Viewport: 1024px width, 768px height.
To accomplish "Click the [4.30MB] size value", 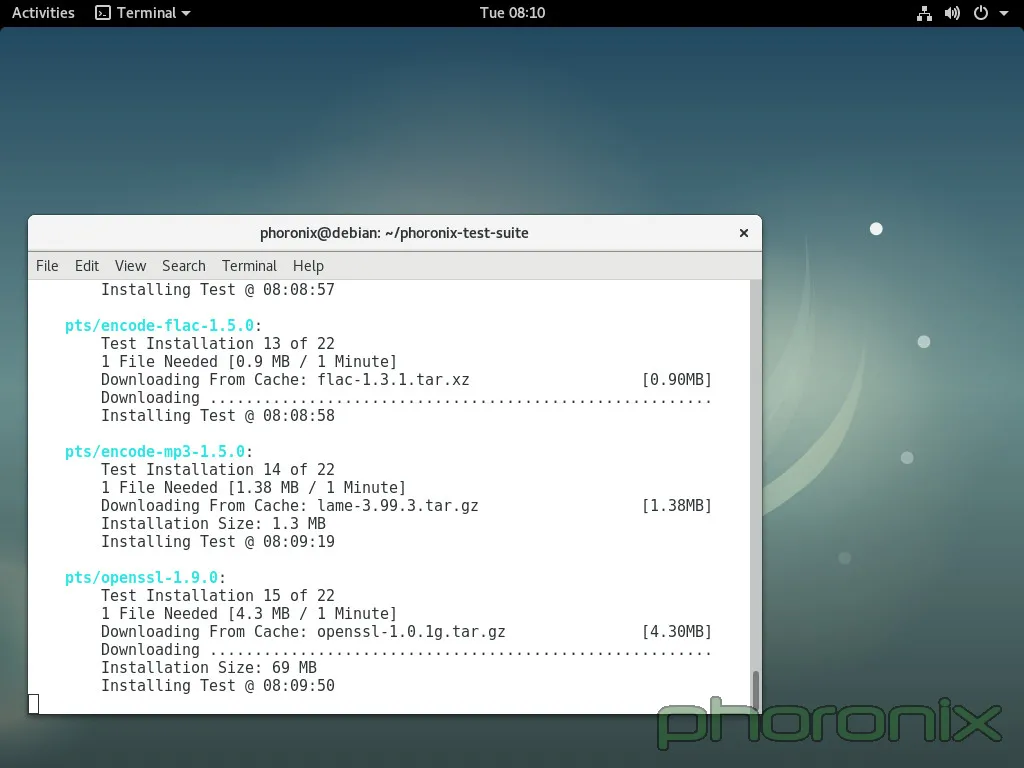I will (x=677, y=632).
